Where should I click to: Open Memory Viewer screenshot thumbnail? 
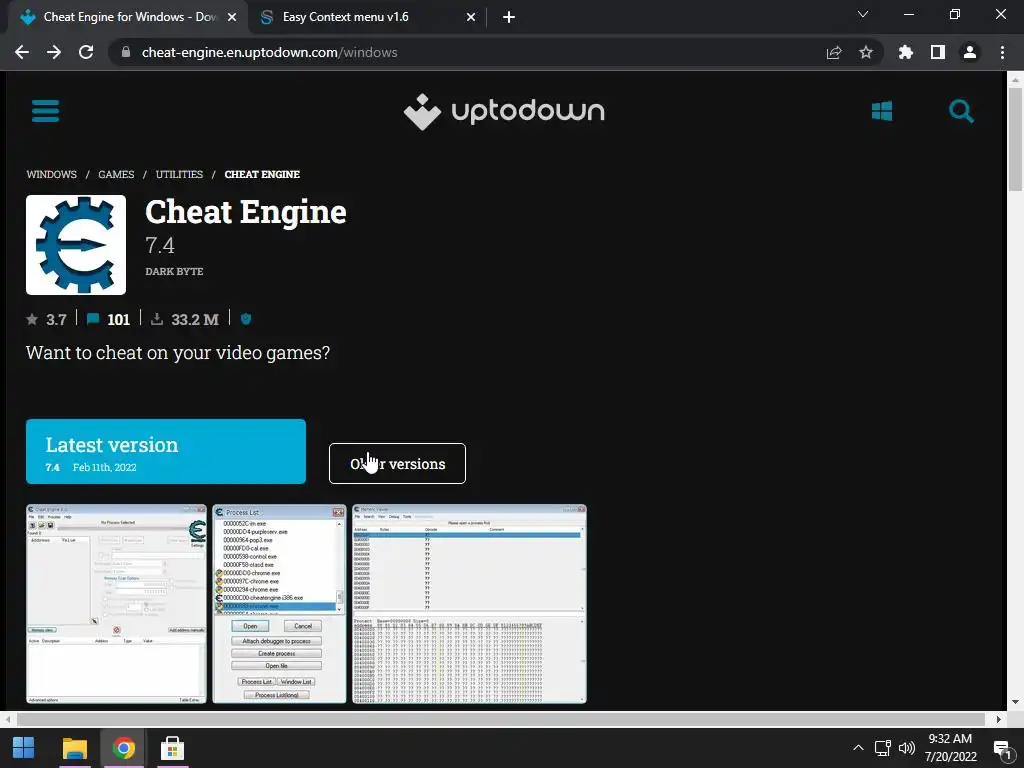click(x=470, y=604)
